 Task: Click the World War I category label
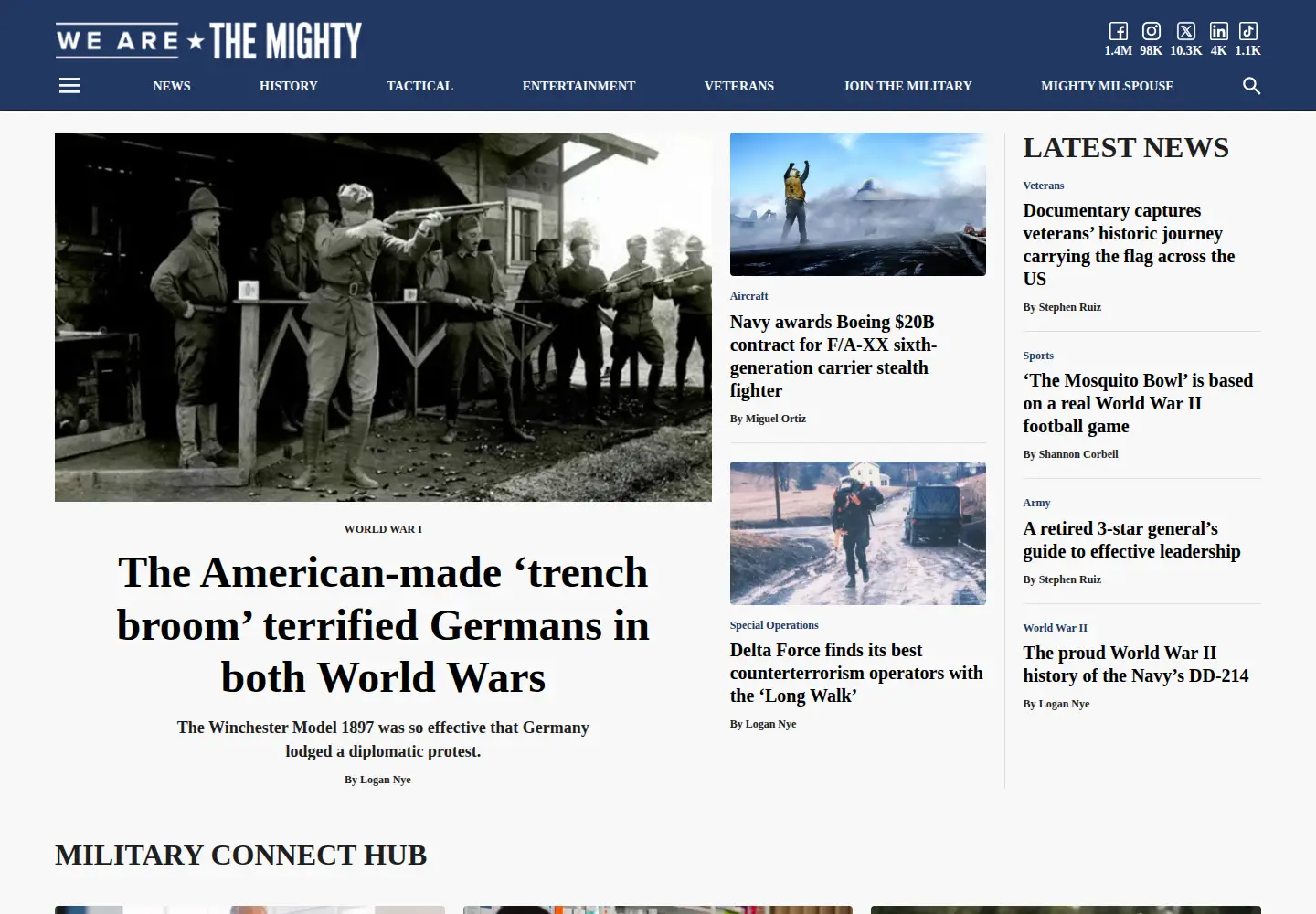click(x=383, y=529)
